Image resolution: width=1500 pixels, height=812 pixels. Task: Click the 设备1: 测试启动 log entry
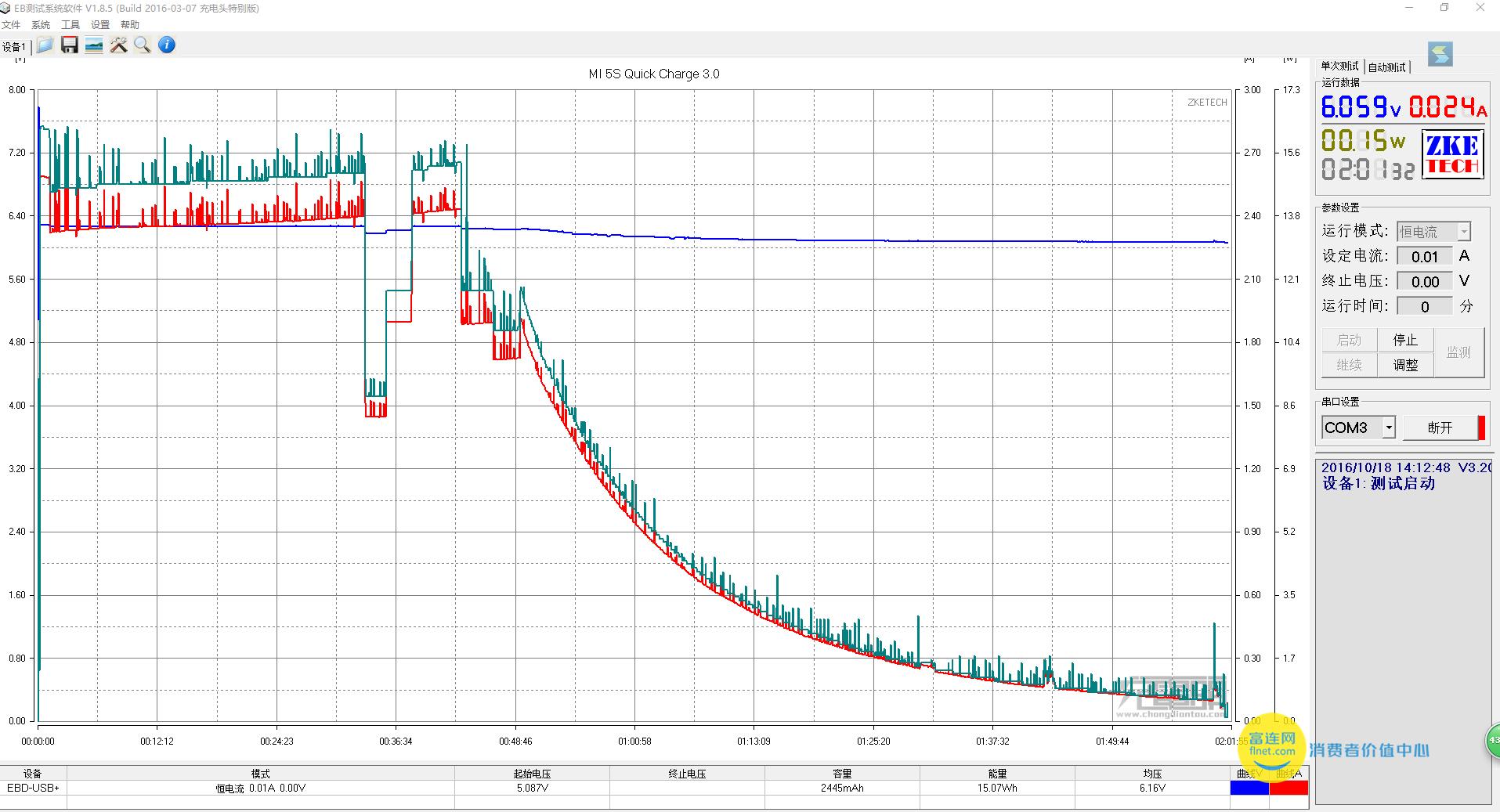tap(1379, 484)
